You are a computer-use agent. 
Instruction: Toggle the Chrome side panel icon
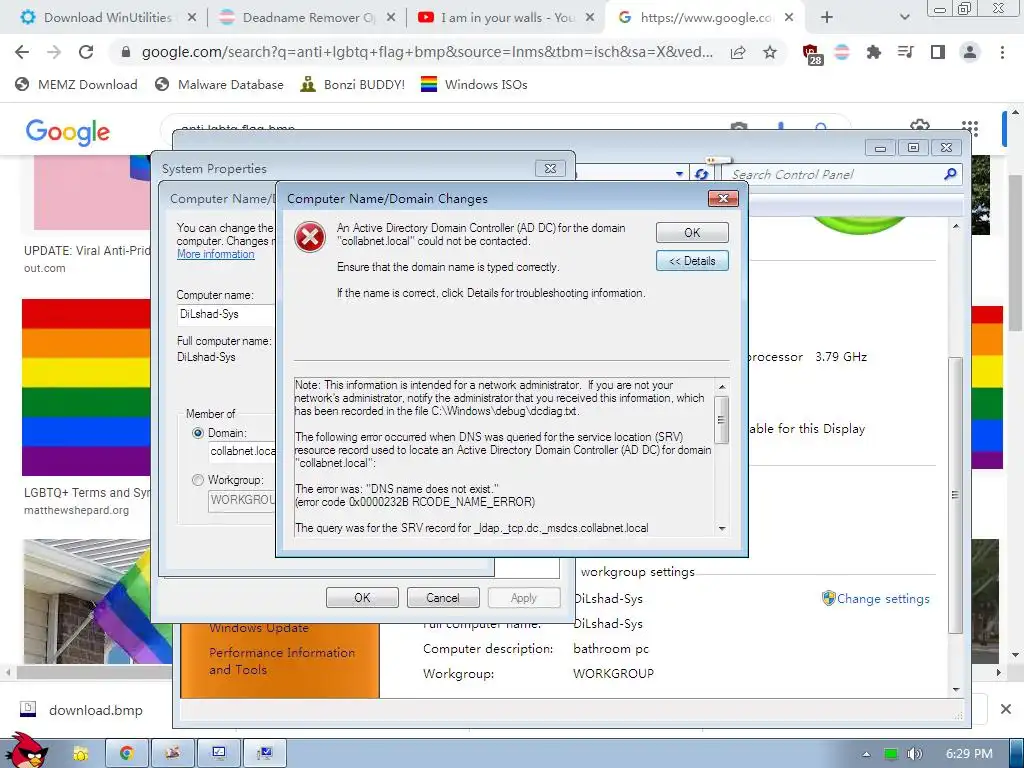click(938, 52)
